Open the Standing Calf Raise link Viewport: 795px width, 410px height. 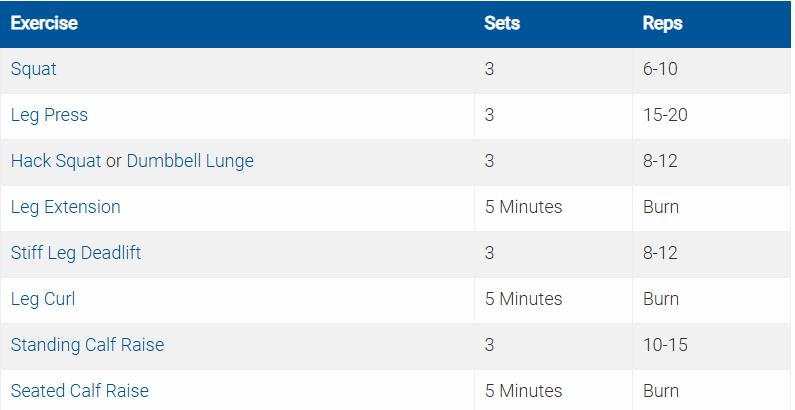point(87,345)
